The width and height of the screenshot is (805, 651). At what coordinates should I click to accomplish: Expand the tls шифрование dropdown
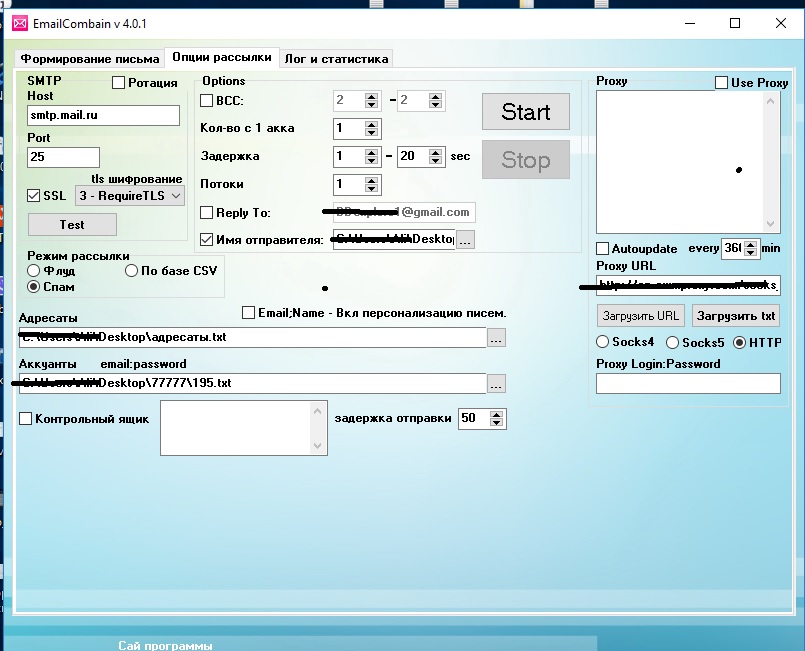[130, 196]
